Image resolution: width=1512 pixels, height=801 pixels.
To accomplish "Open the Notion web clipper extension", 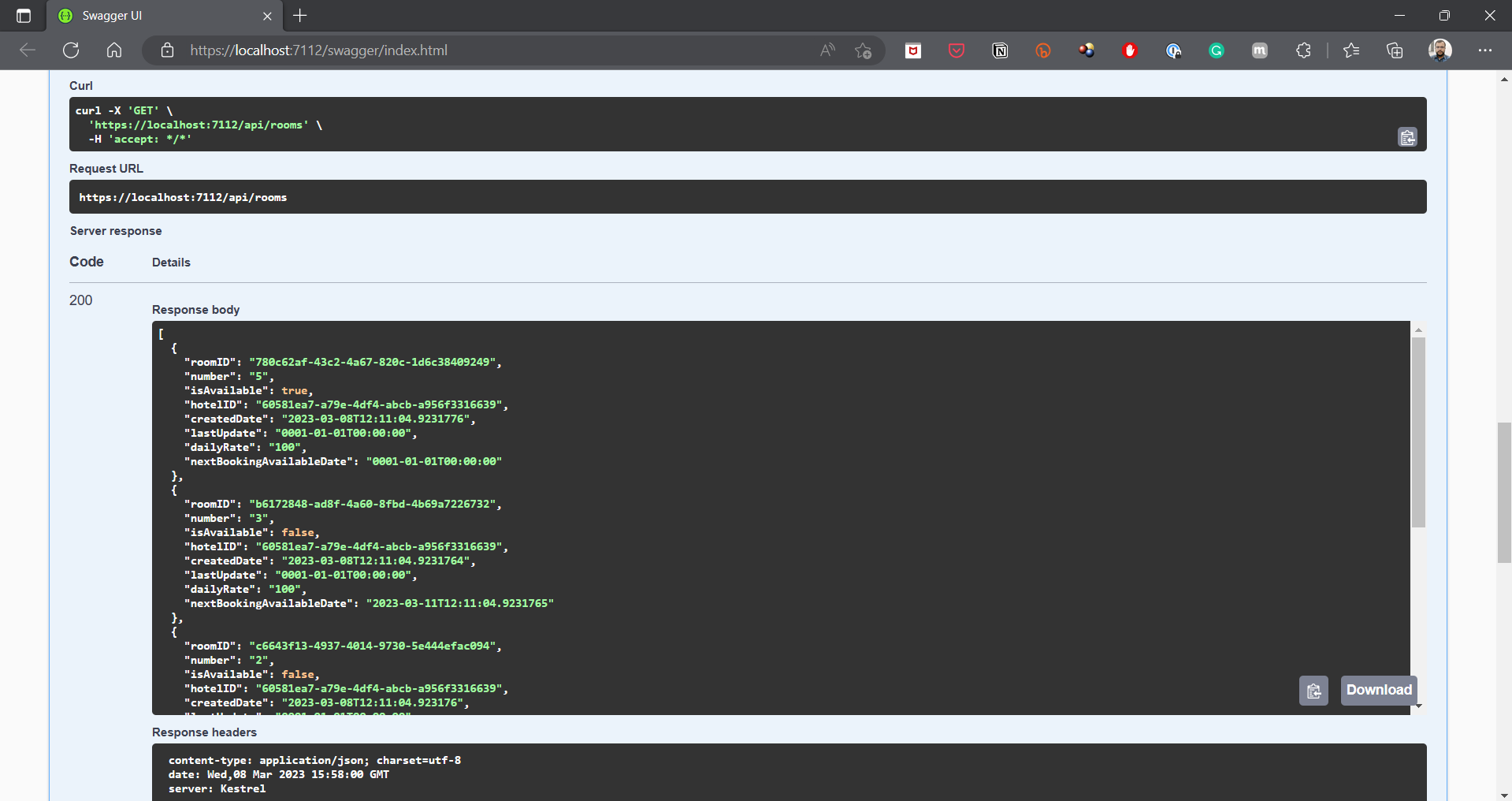I will point(1000,50).
